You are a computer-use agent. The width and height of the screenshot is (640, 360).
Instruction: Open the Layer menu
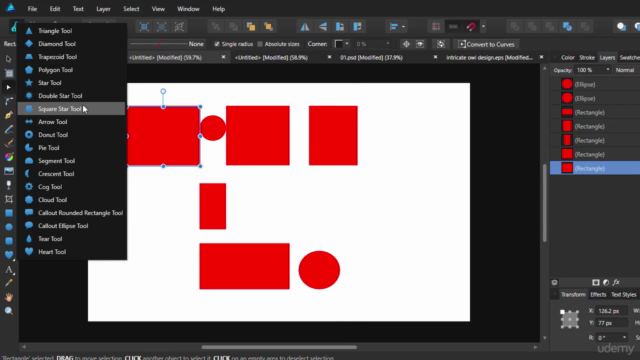click(x=103, y=9)
